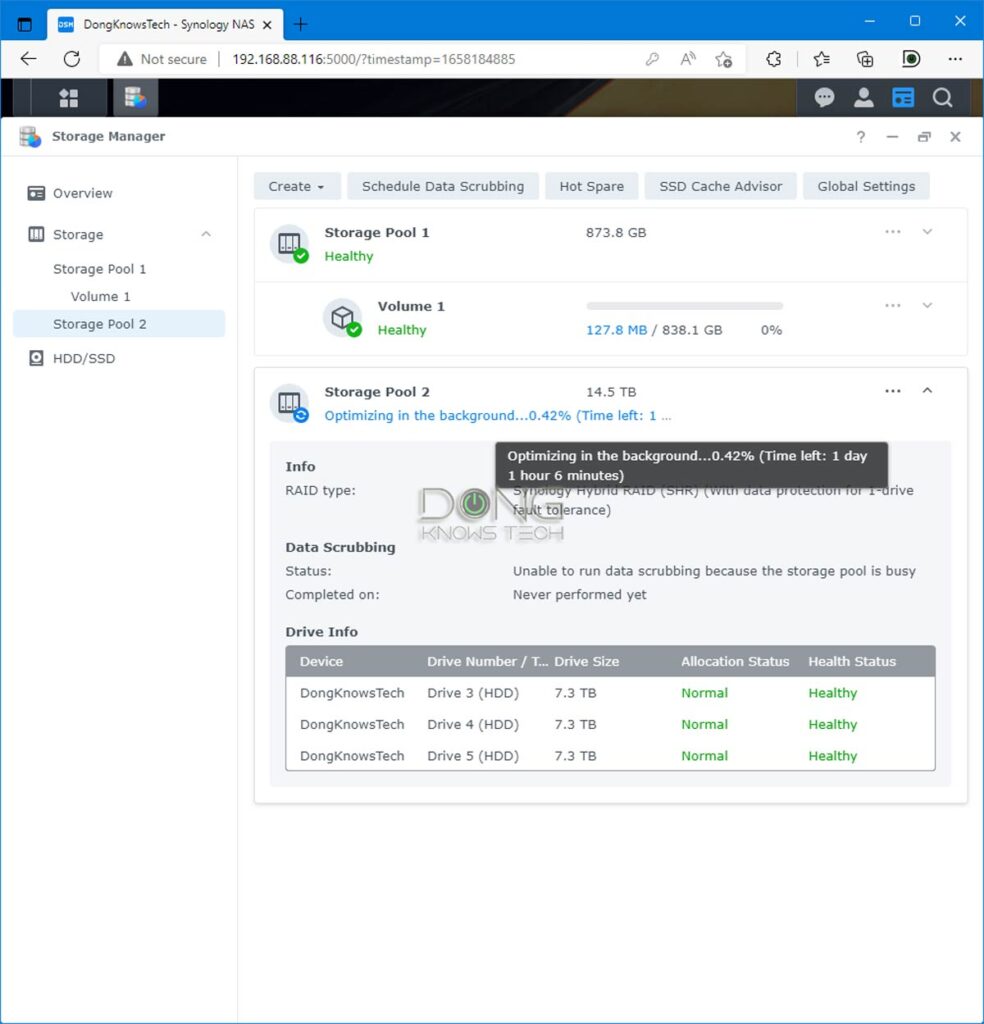Click the Storage Pool 1 healthy status icon

point(289,244)
